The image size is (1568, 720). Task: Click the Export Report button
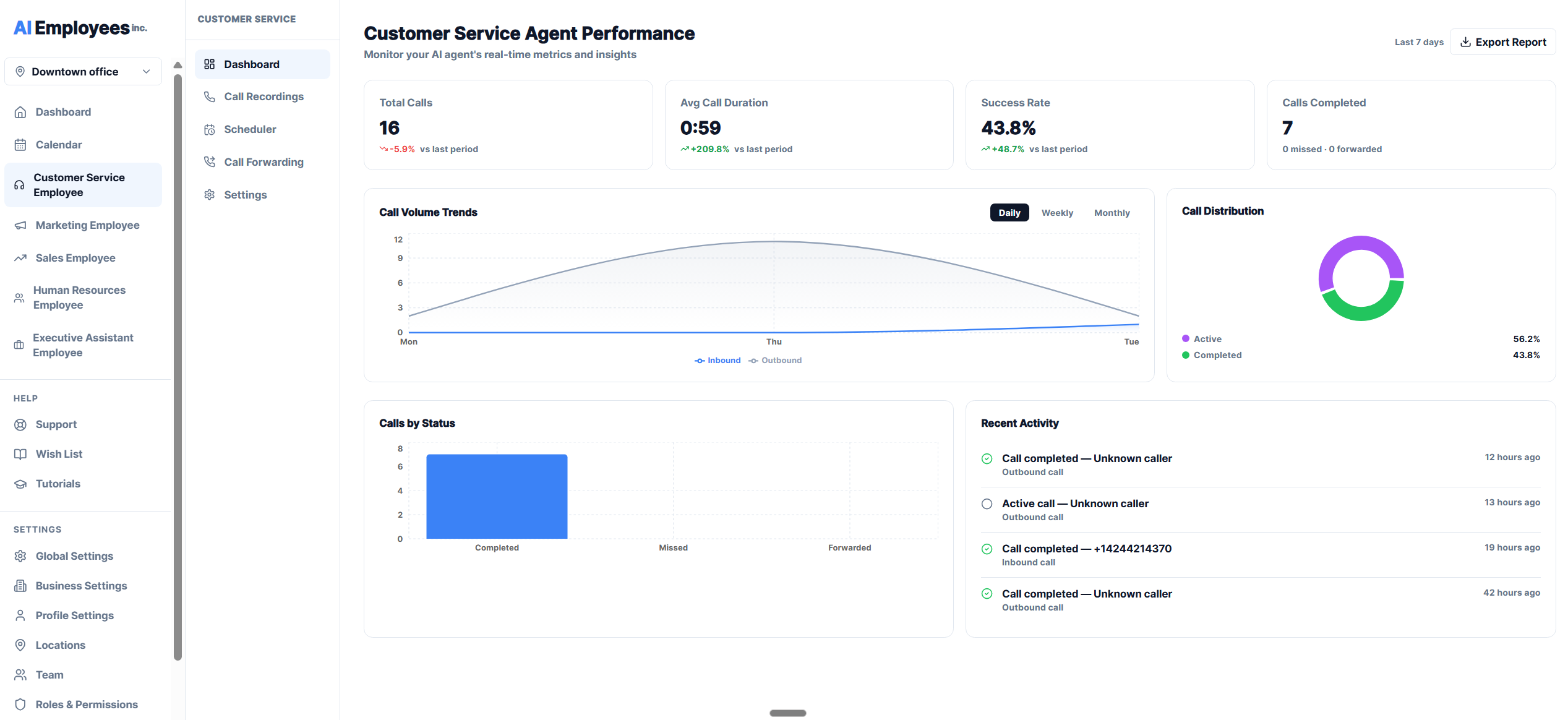pyautogui.click(x=1503, y=41)
